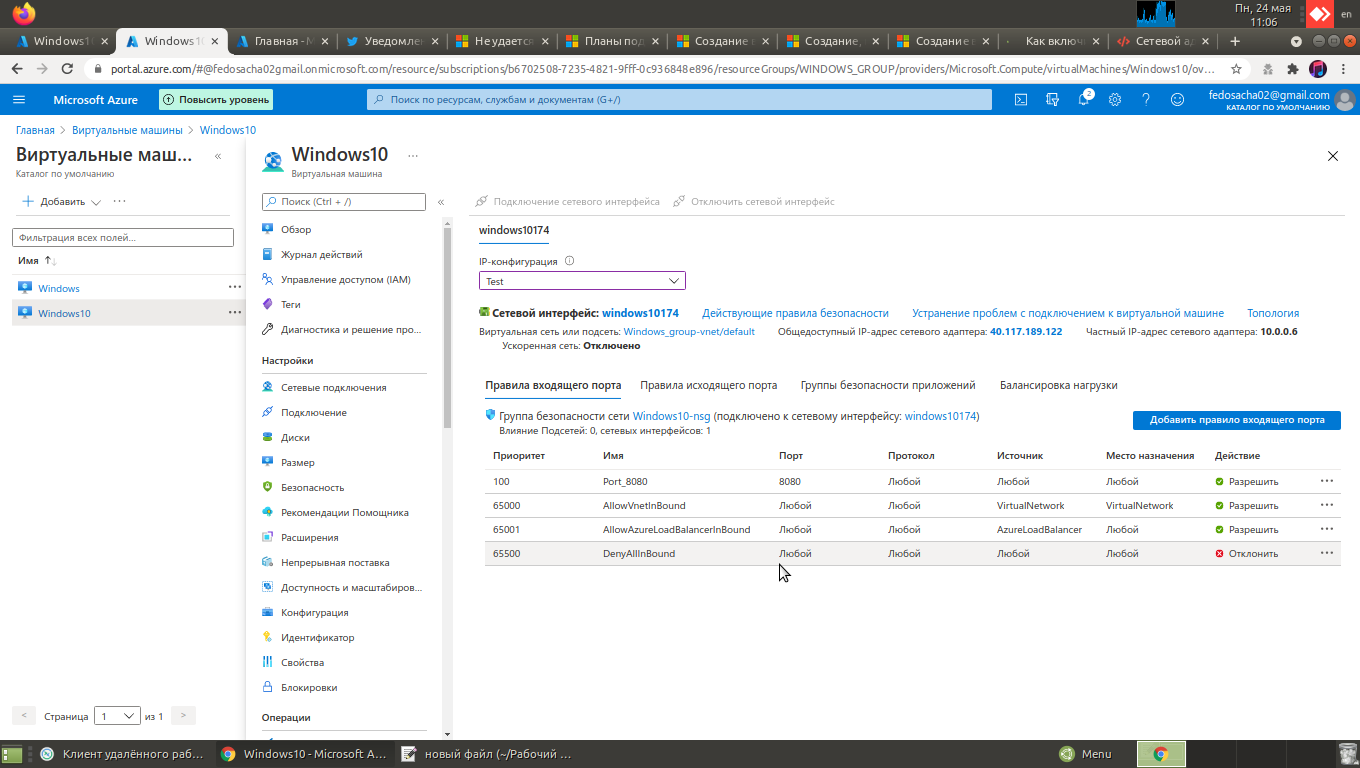Click Главная in the breadcrumb
The width and height of the screenshot is (1360, 768).
tap(35, 130)
